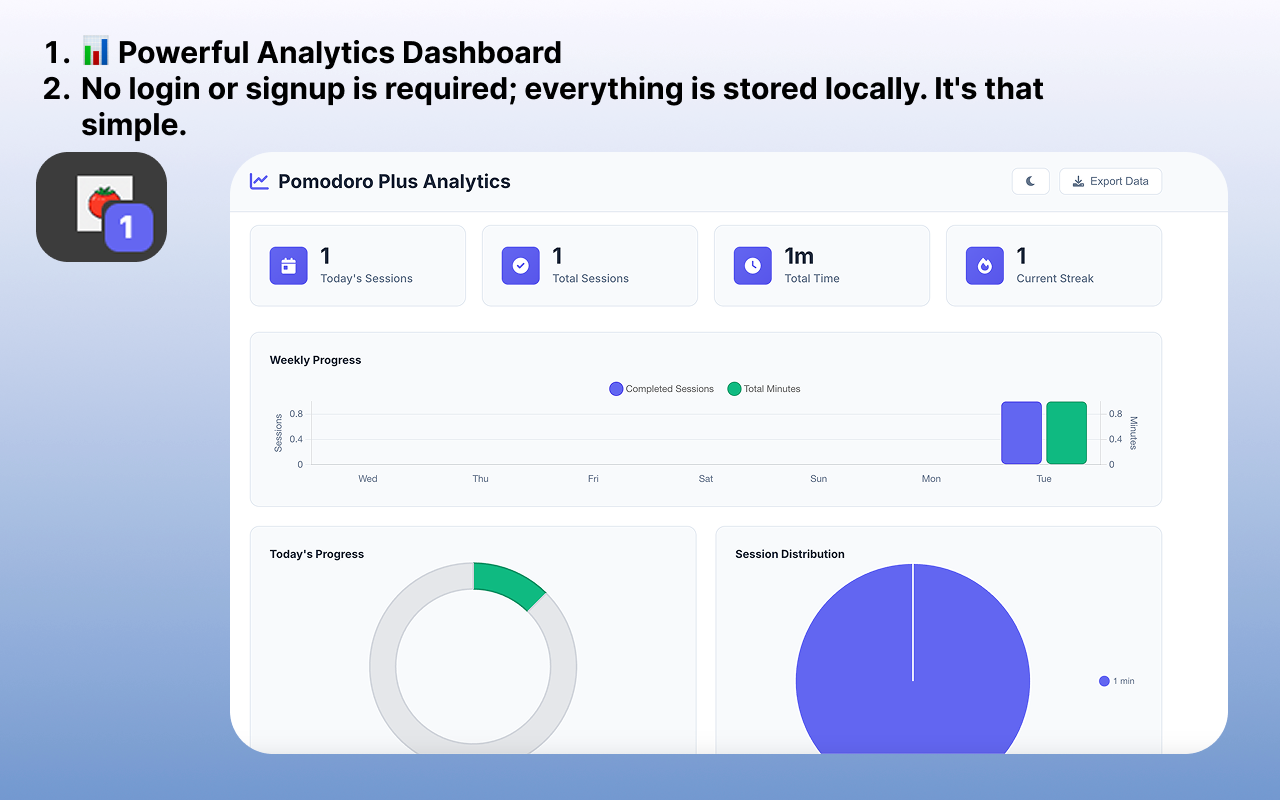Click the clock icon for Total Time

(x=752, y=265)
